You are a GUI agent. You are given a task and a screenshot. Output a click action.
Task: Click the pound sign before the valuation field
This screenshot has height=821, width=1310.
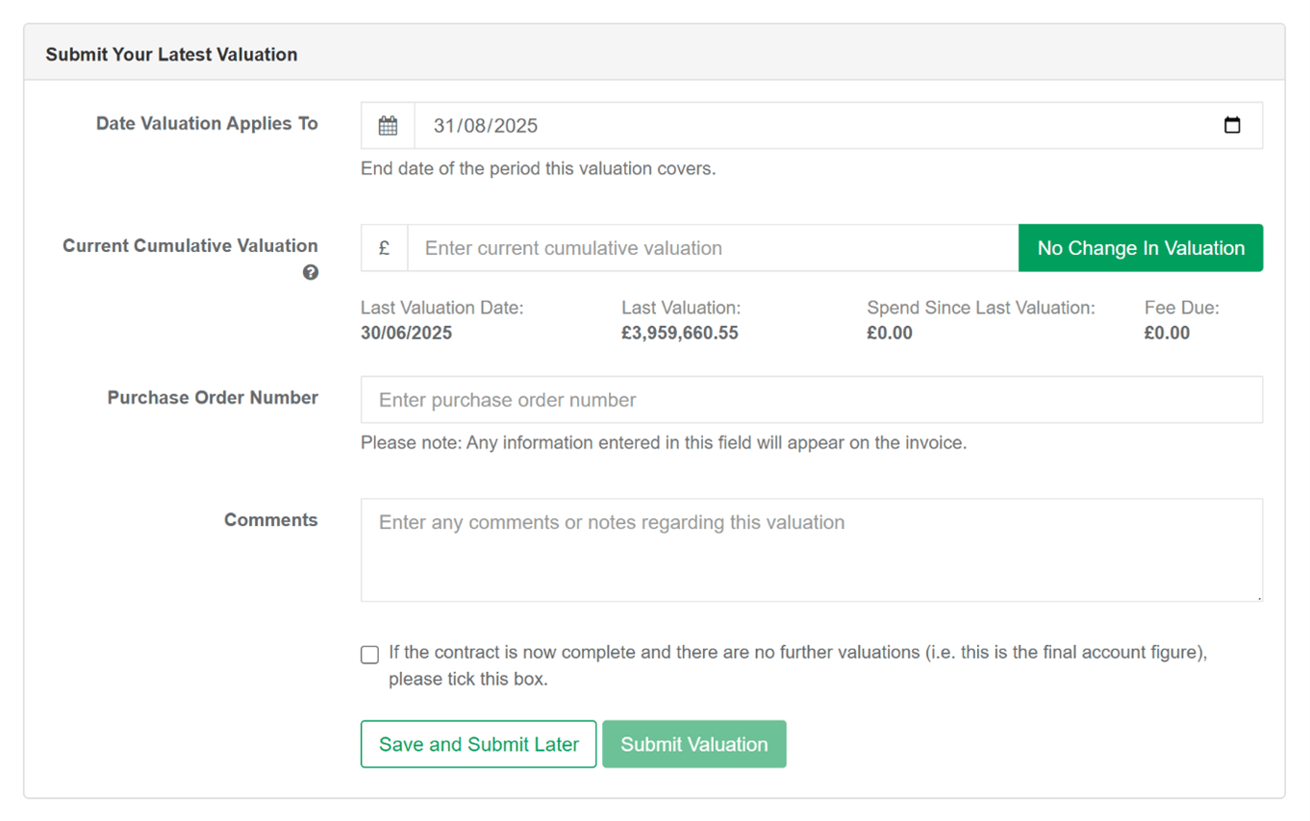[x=384, y=247]
